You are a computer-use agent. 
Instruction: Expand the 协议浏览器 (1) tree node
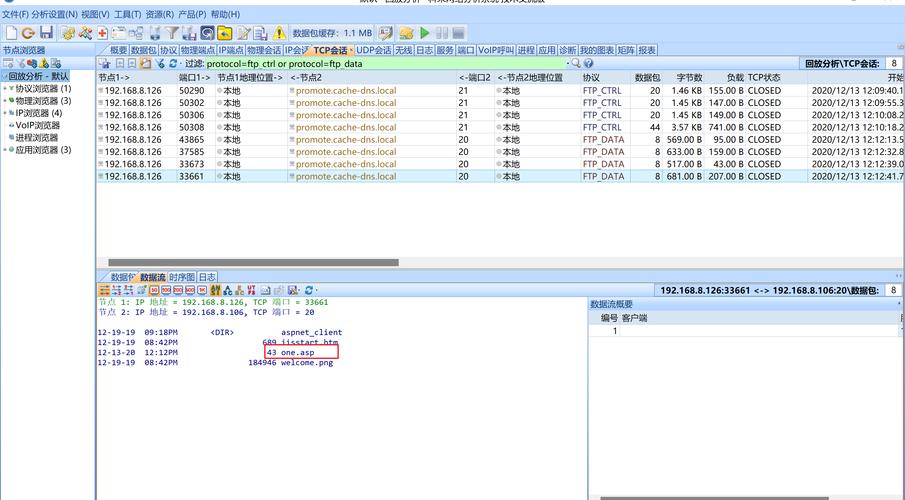[x=5, y=88]
